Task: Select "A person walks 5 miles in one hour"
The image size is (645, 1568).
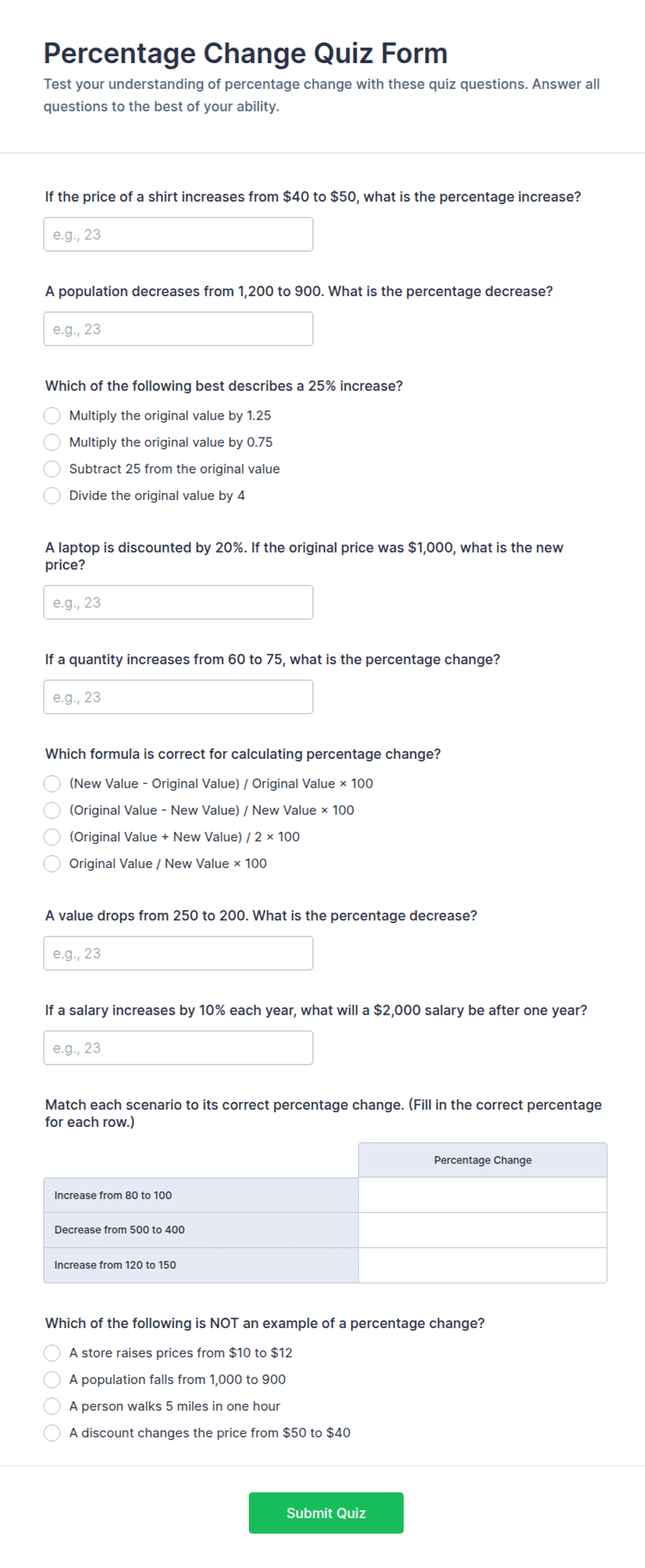Action: (52, 1406)
